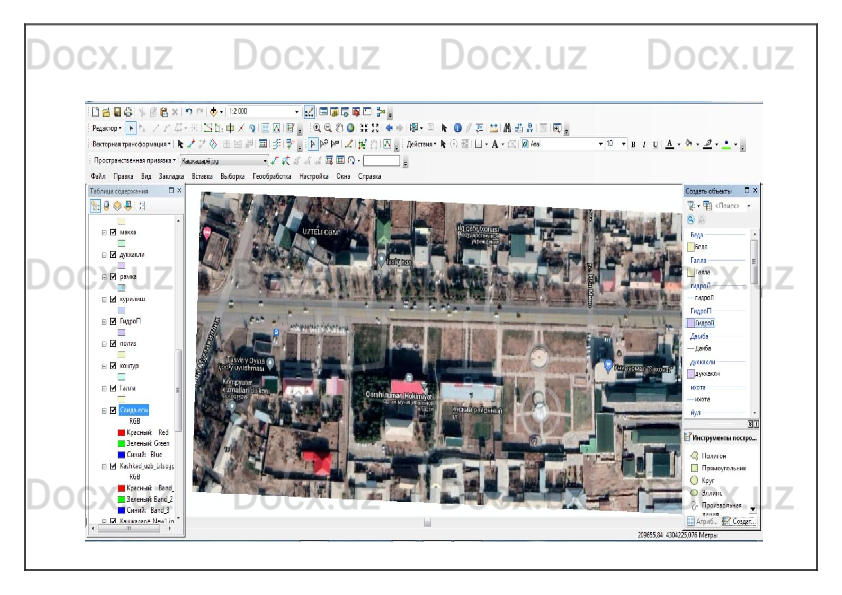Click the Undo arrow icon

(189, 111)
